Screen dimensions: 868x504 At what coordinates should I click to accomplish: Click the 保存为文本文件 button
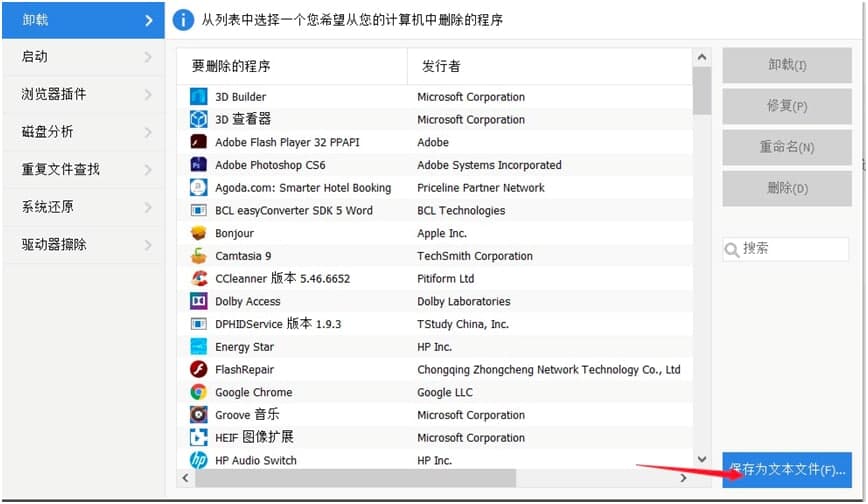pyautogui.click(x=787, y=469)
